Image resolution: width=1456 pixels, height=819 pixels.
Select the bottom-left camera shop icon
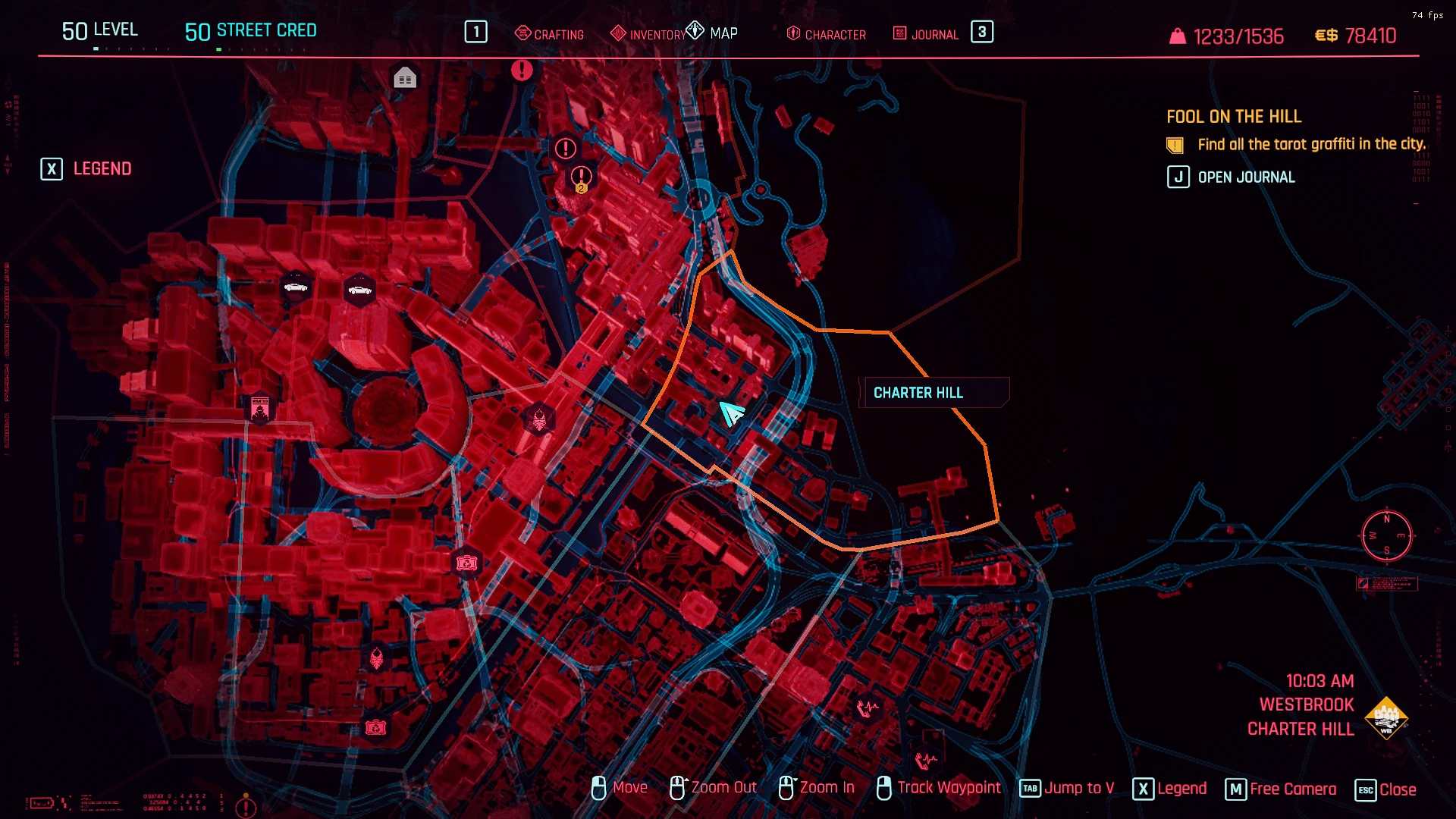click(376, 728)
